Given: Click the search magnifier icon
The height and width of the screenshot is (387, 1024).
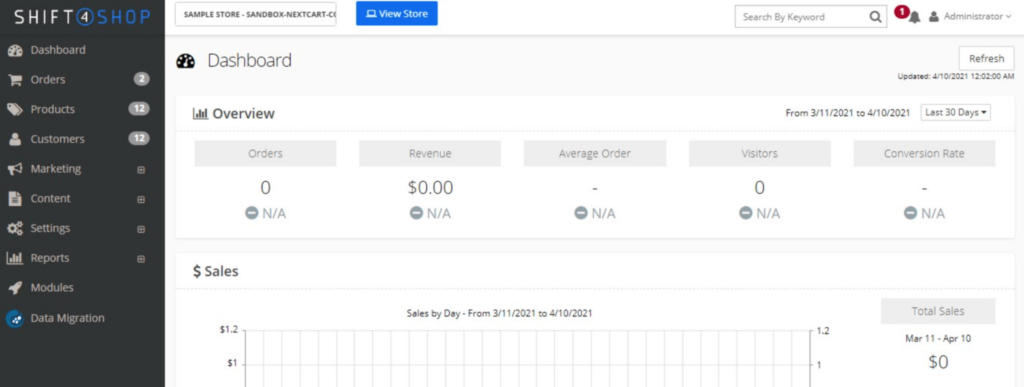Looking at the screenshot, I should tap(875, 17).
